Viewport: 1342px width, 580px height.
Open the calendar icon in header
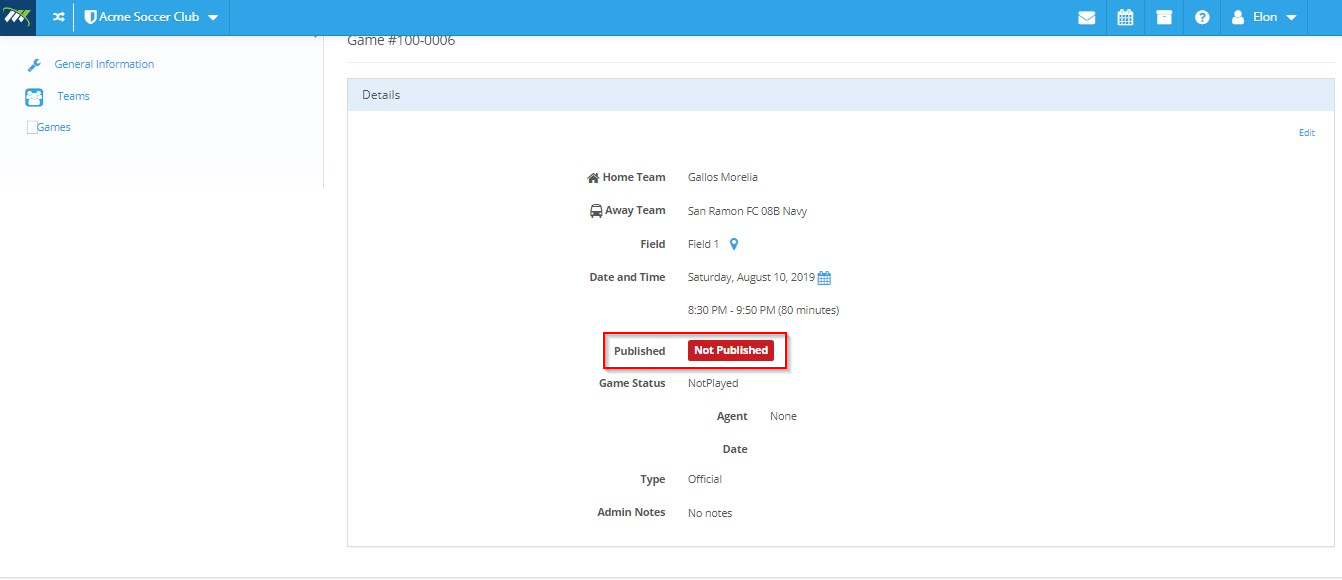point(1125,17)
